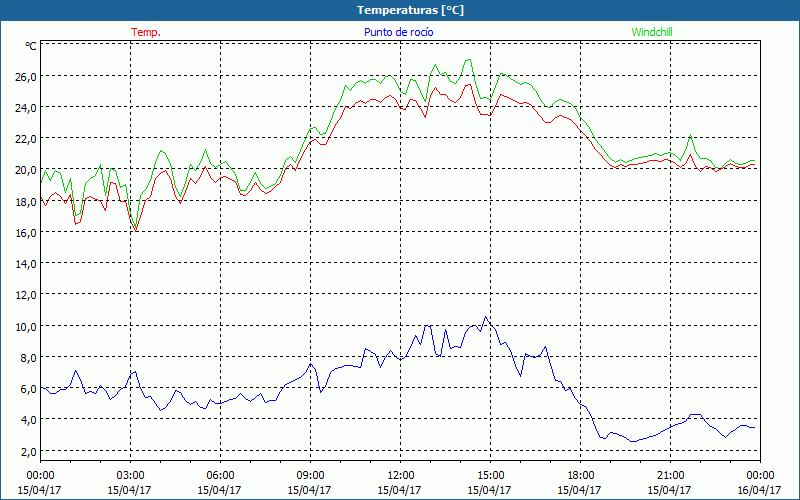Viewport: 800px width, 500px height.
Task: Click the Punto de rocío legend label
Action: click(x=398, y=32)
